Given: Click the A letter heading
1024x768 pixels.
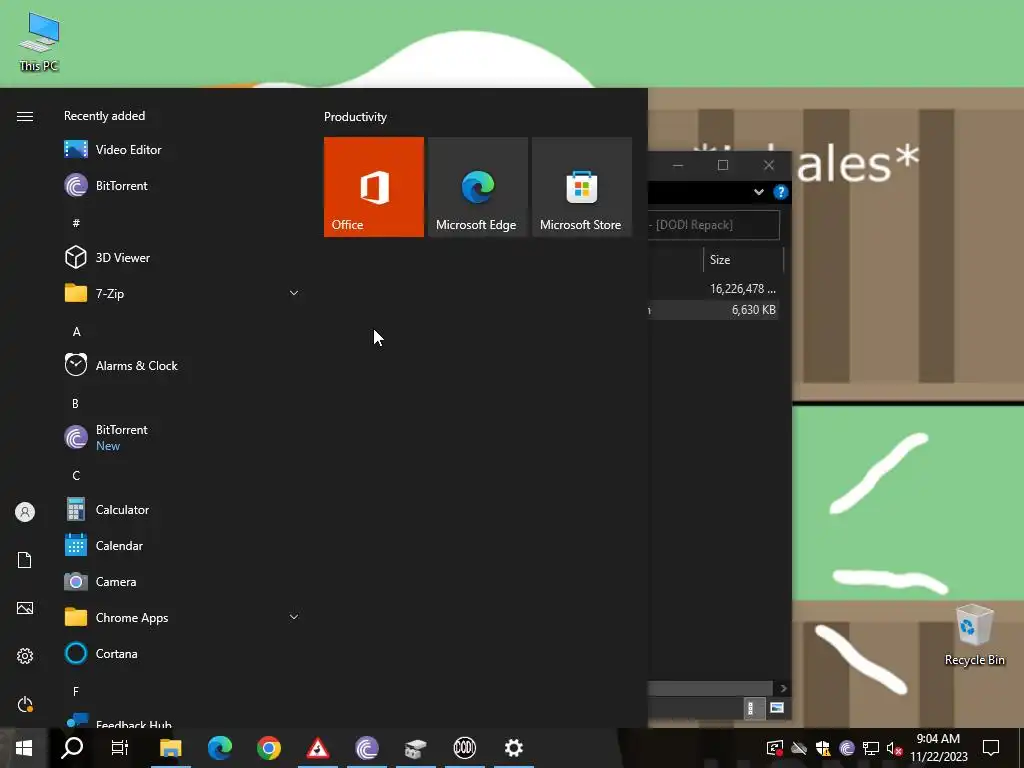Looking at the screenshot, I should tap(76, 332).
